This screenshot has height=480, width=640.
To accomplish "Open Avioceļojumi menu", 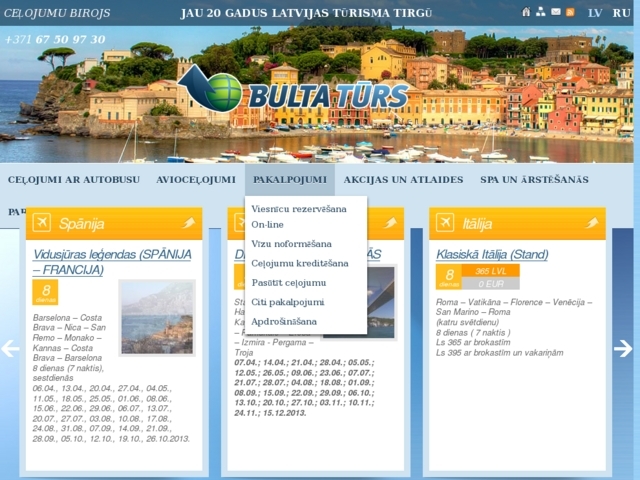I will [196, 180].
